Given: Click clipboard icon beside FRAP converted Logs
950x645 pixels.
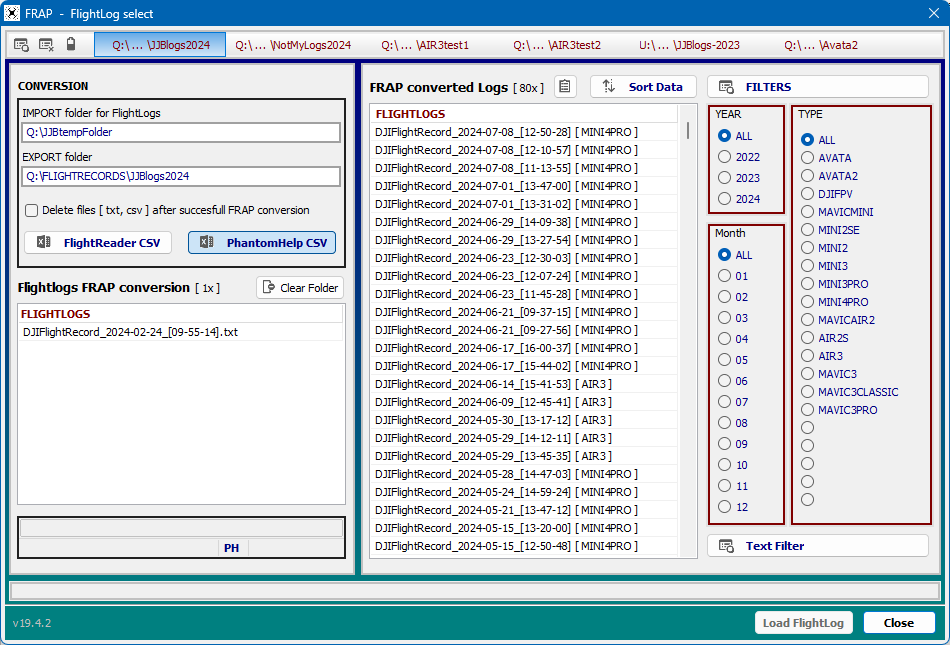Looking at the screenshot, I should (x=565, y=87).
